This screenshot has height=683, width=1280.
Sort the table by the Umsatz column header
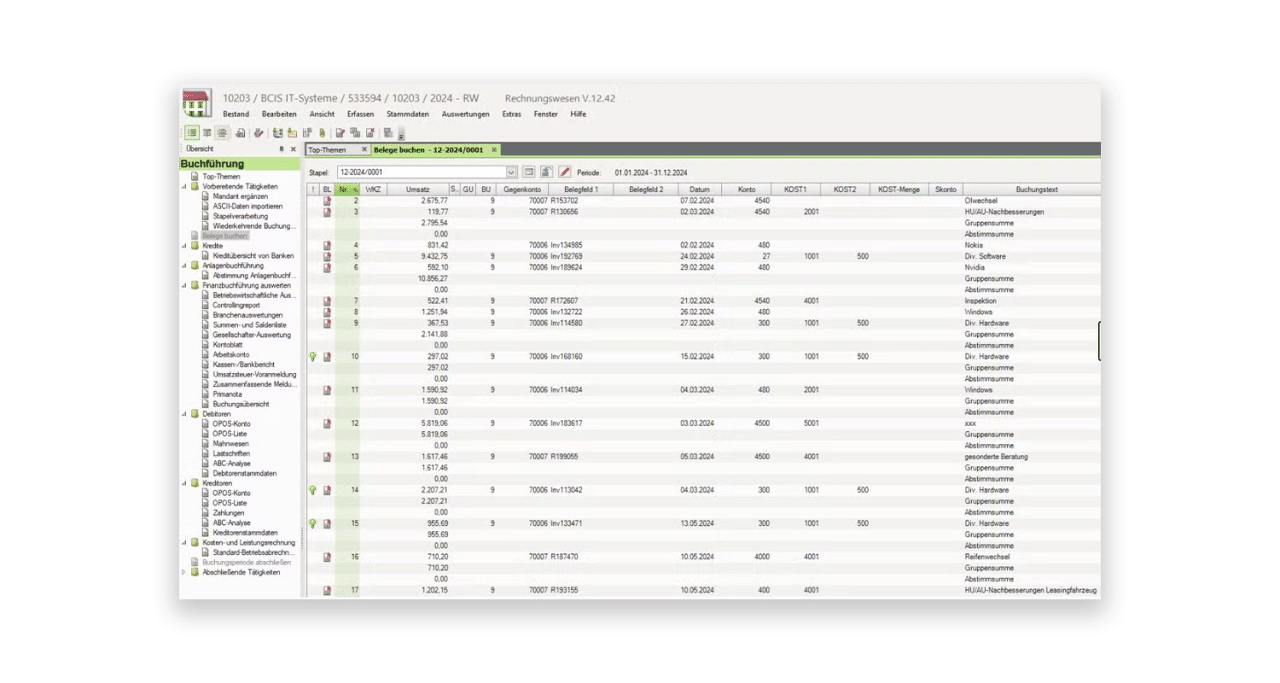point(418,189)
